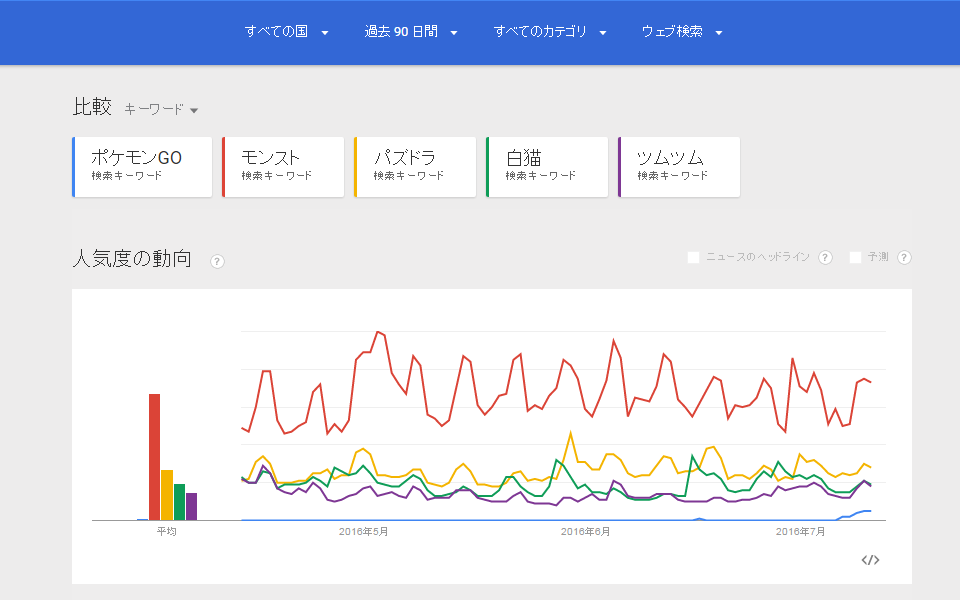Screen dimensions: 960x600
Task: Click the パズドラ search term card
Action: (x=415, y=167)
